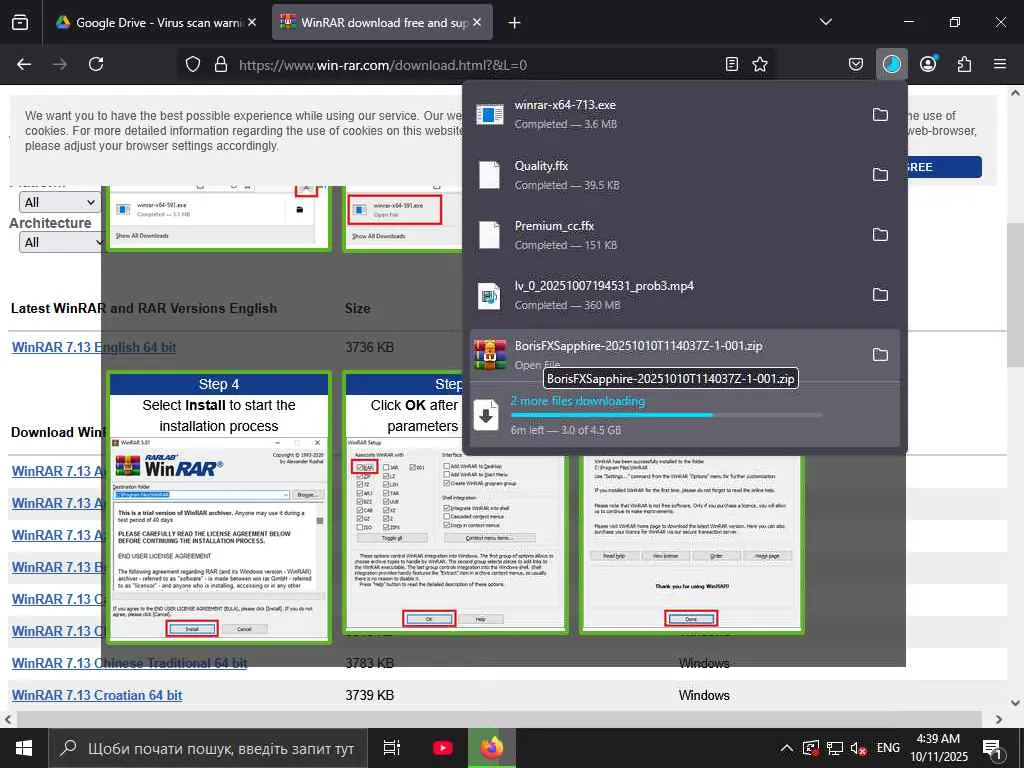Go back using the browser back arrow
This screenshot has height=768, width=1024.
[24, 64]
